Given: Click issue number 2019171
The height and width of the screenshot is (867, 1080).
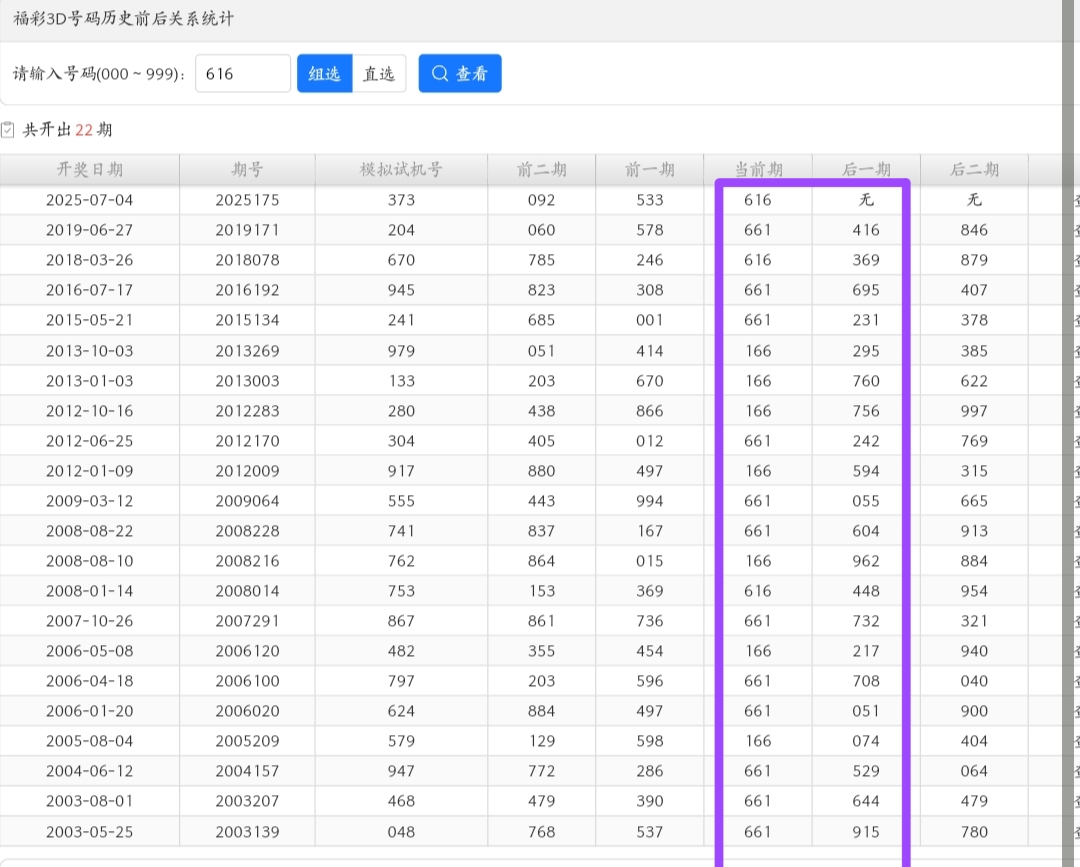Looking at the screenshot, I should 247,230.
